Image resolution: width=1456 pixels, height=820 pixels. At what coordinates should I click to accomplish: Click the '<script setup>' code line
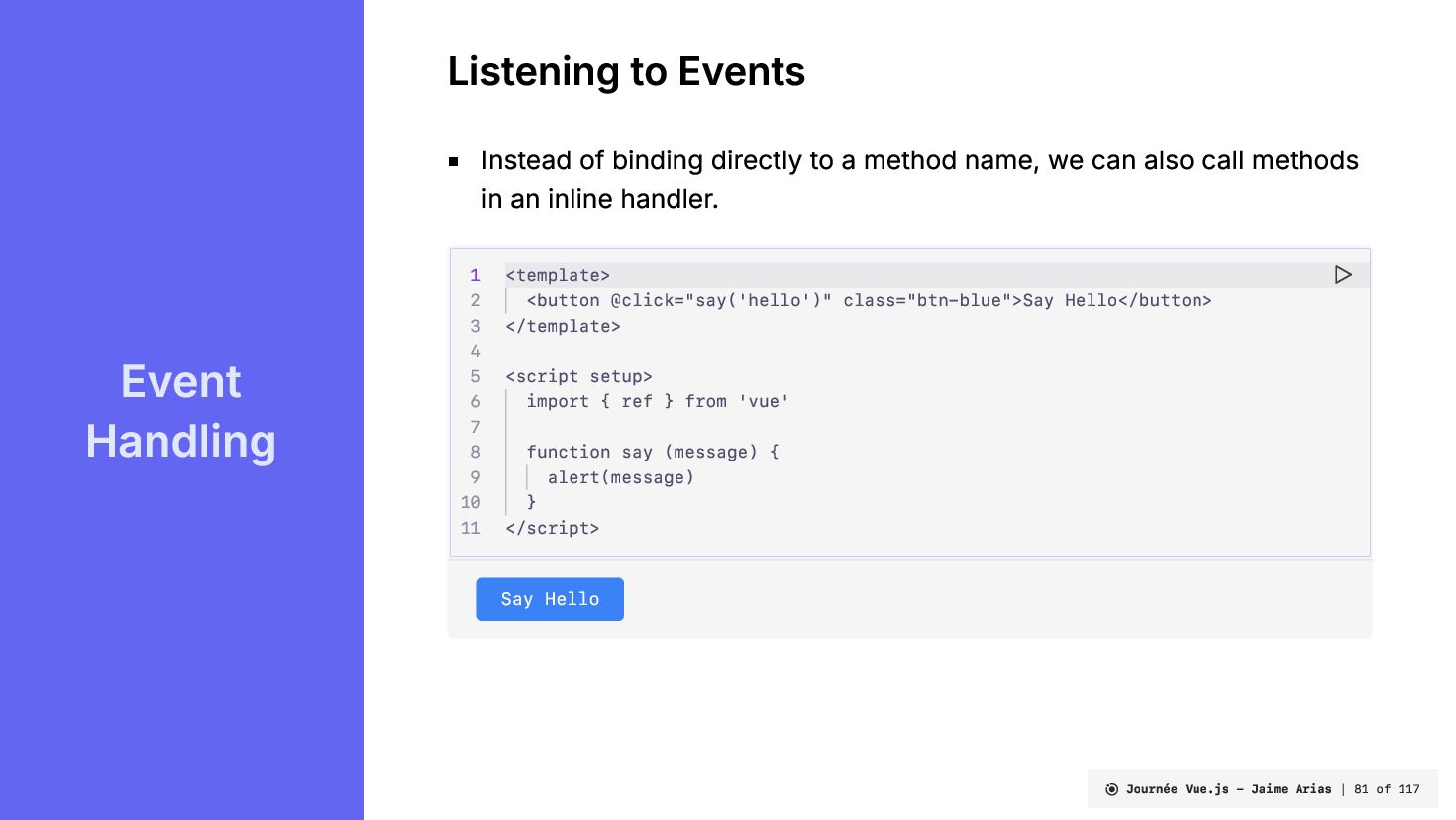click(x=578, y=376)
